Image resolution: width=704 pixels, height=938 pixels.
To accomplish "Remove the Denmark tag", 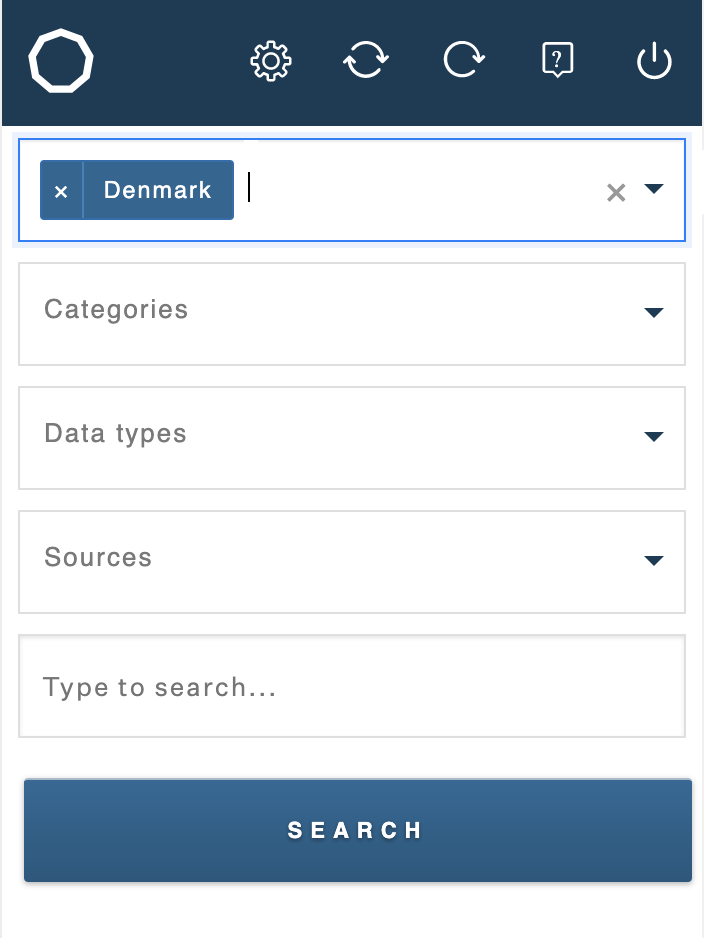I will click(x=61, y=190).
